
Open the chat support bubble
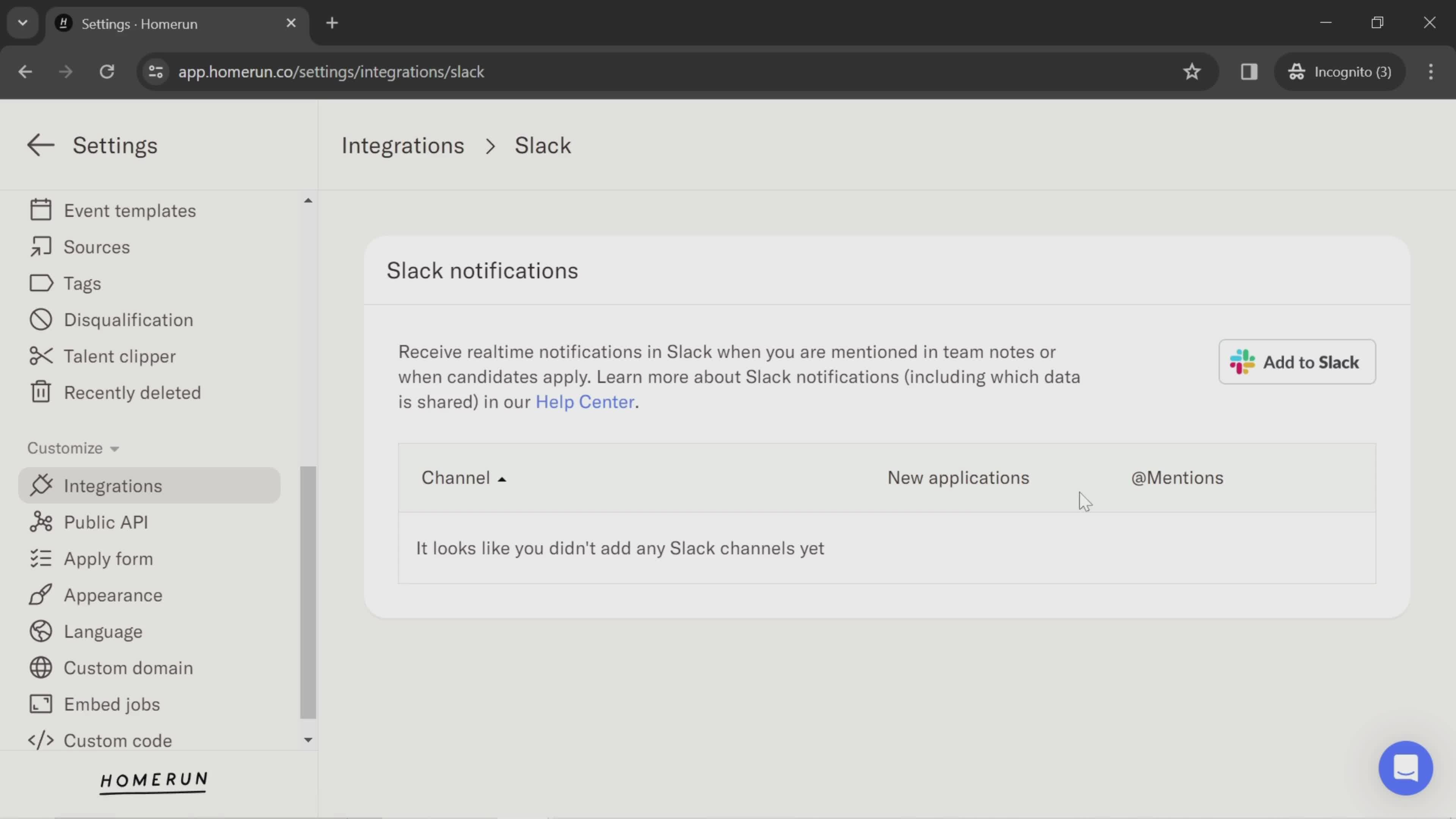tap(1405, 767)
